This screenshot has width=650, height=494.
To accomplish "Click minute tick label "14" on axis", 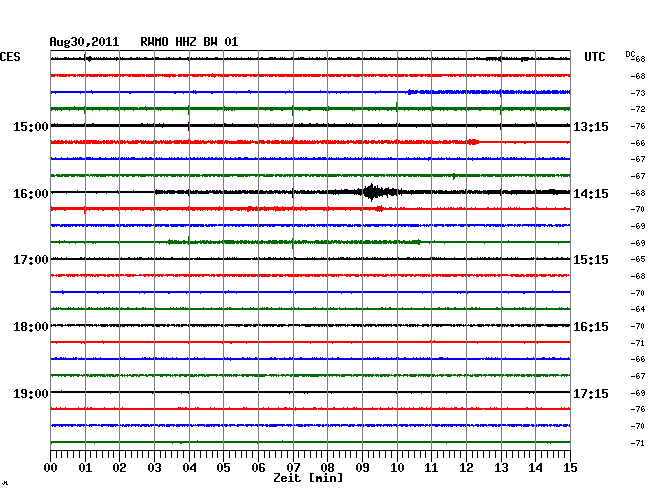I will click(535, 467).
